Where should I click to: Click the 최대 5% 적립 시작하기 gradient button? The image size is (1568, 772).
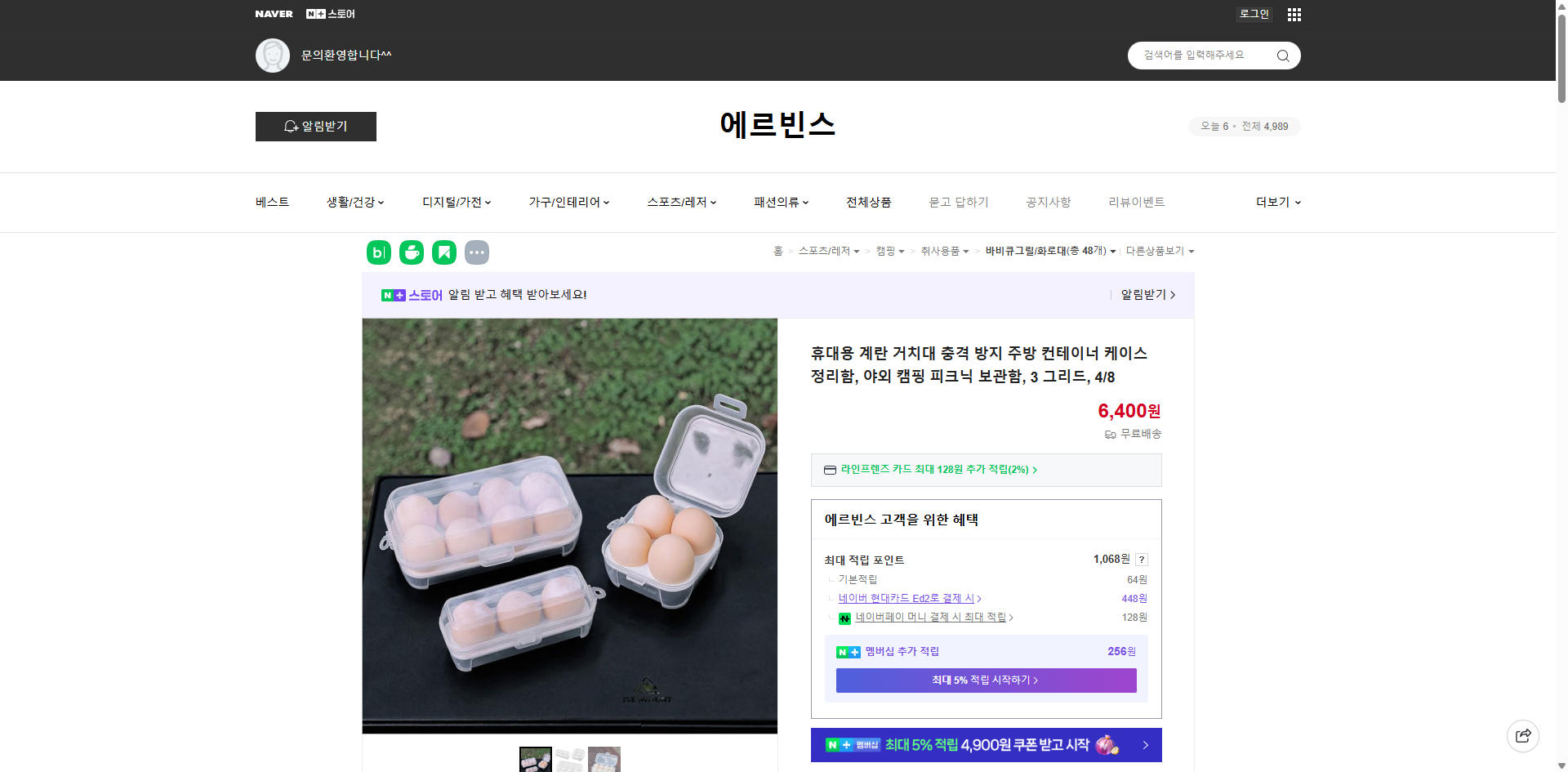click(985, 680)
